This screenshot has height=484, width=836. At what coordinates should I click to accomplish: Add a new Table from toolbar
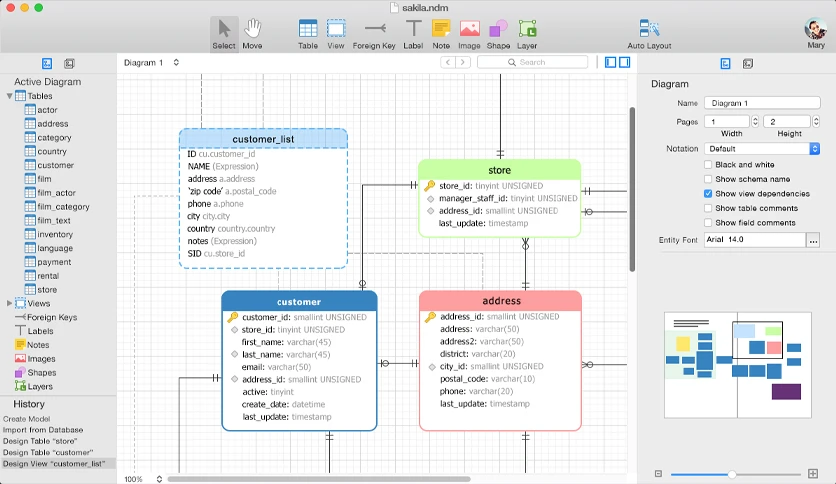coord(308,34)
